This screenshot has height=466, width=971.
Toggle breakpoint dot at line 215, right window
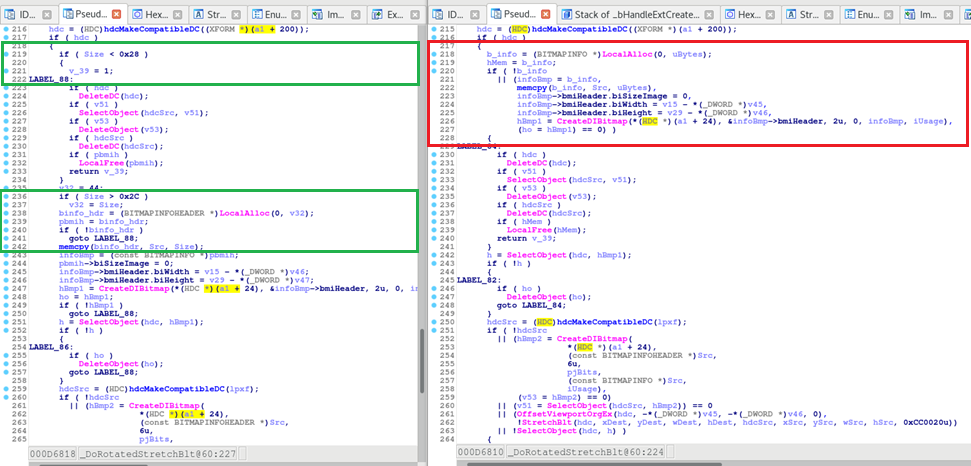pyautogui.click(x=433, y=29)
